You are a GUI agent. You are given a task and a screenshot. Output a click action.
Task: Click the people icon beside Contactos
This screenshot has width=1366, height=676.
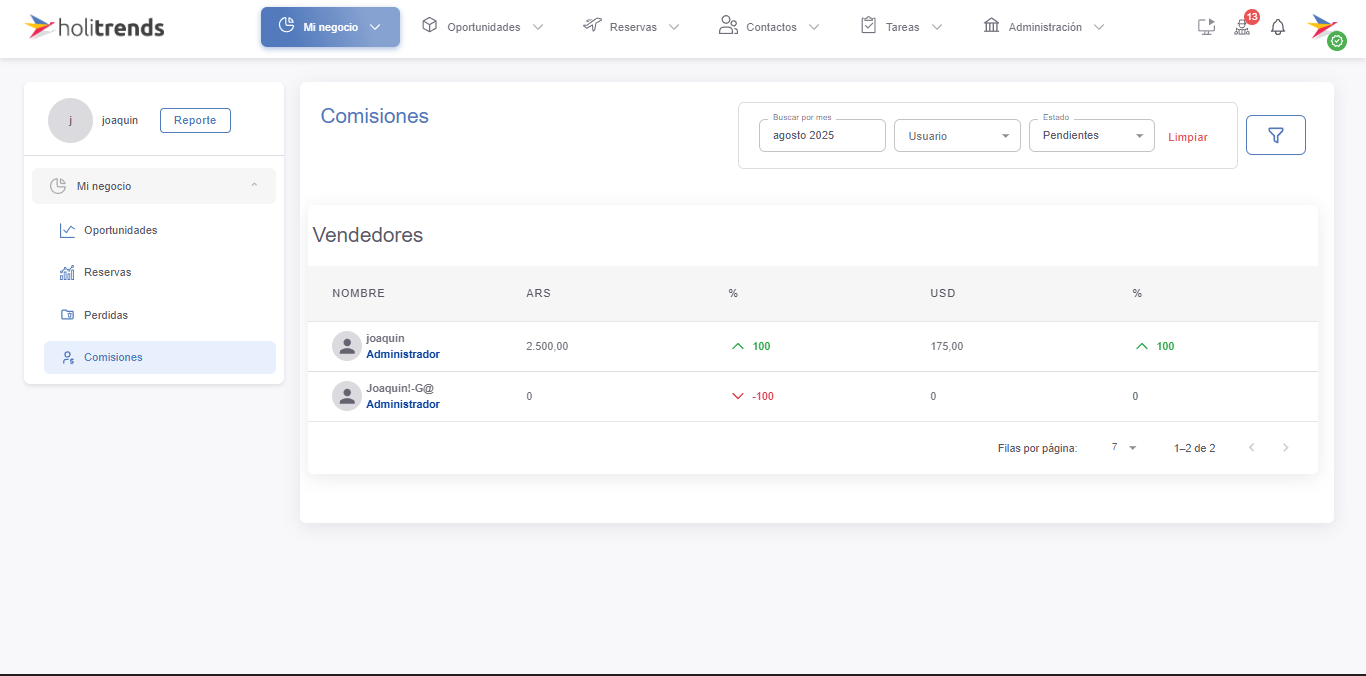tap(728, 25)
